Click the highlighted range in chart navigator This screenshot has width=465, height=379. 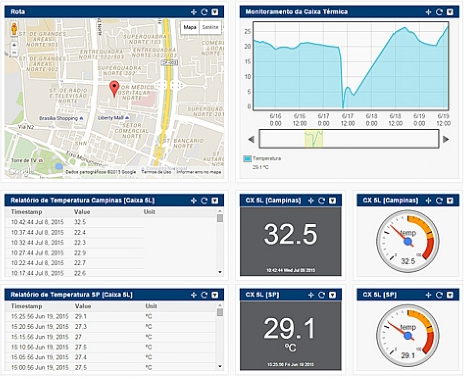[x=313, y=139]
